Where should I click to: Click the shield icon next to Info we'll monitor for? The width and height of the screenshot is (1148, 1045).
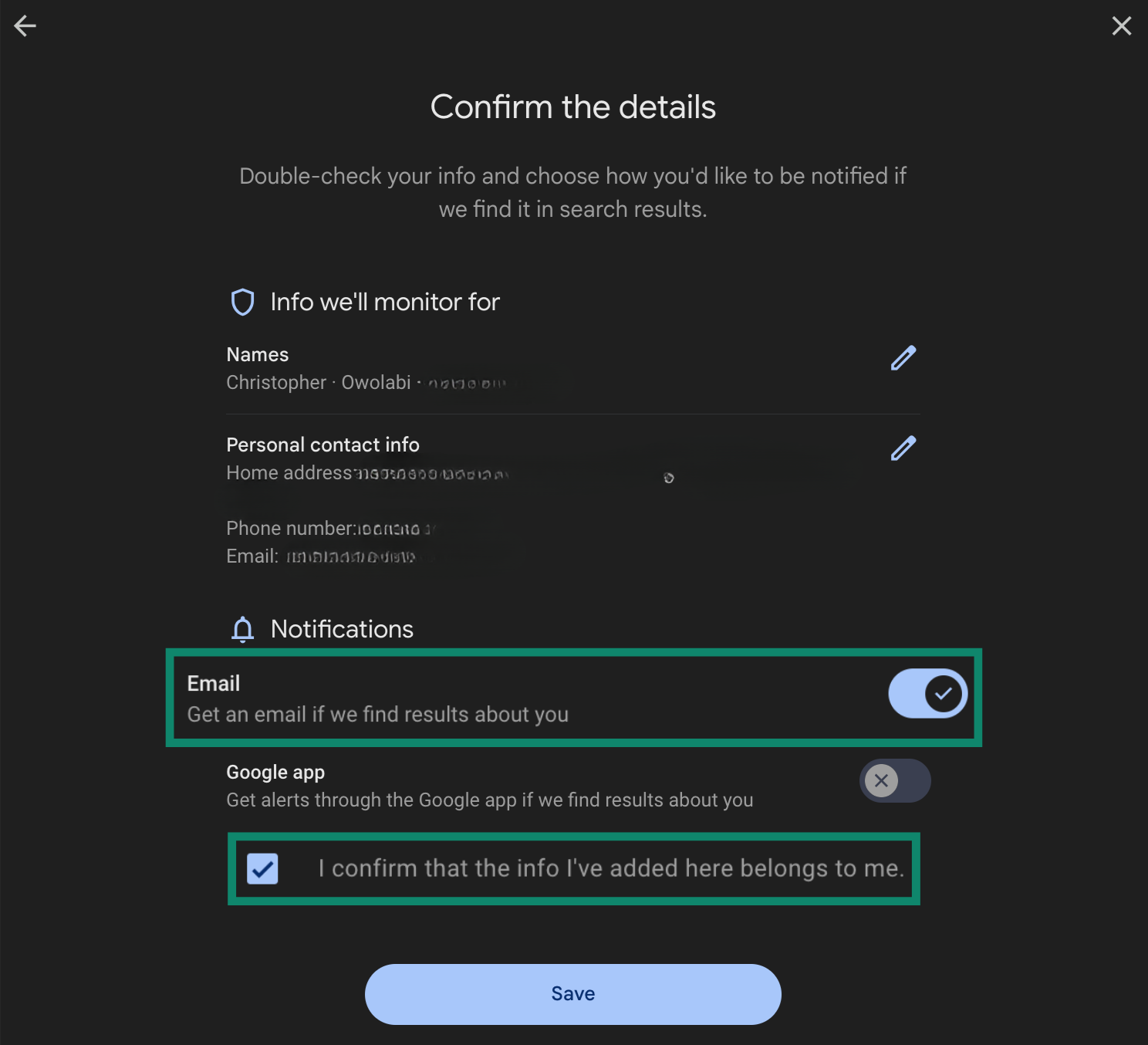coord(242,302)
